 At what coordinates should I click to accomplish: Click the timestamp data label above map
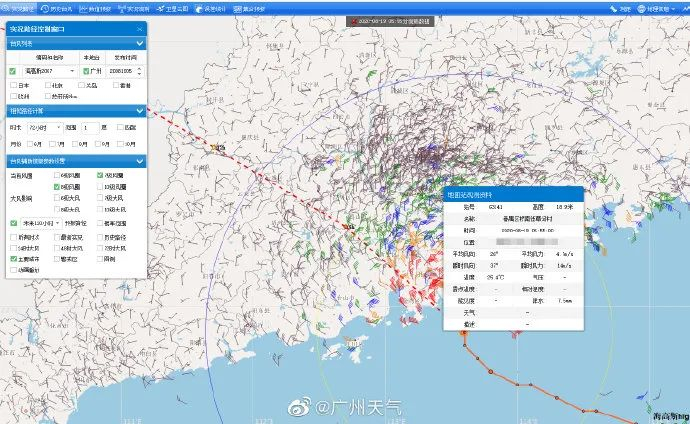click(395, 20)
